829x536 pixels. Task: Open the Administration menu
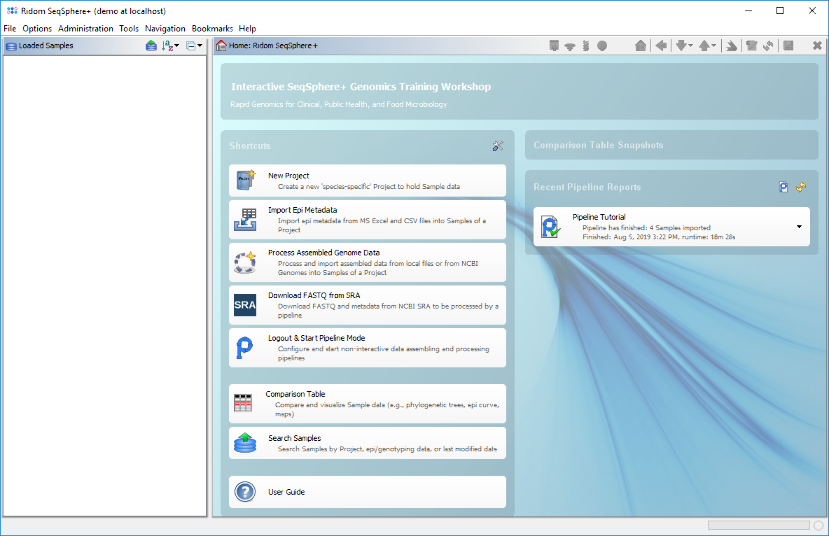(86, 29)
